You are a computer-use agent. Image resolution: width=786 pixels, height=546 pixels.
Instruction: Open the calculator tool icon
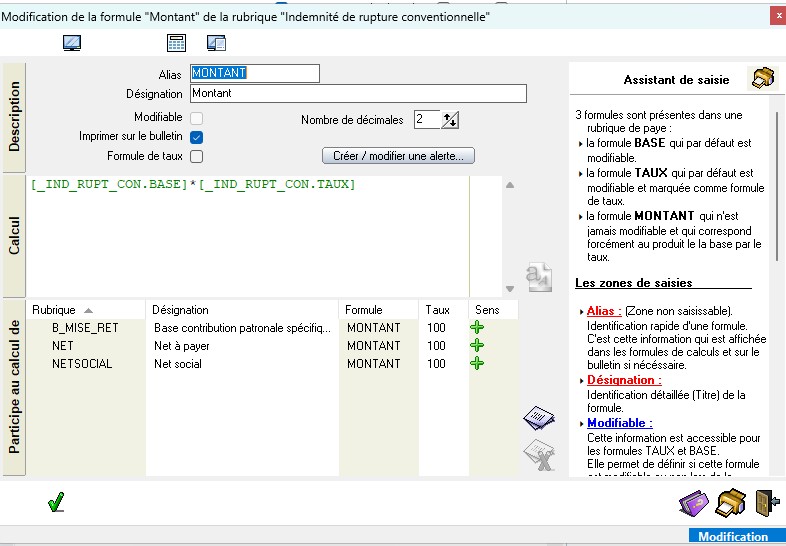[x=176, y=43]
